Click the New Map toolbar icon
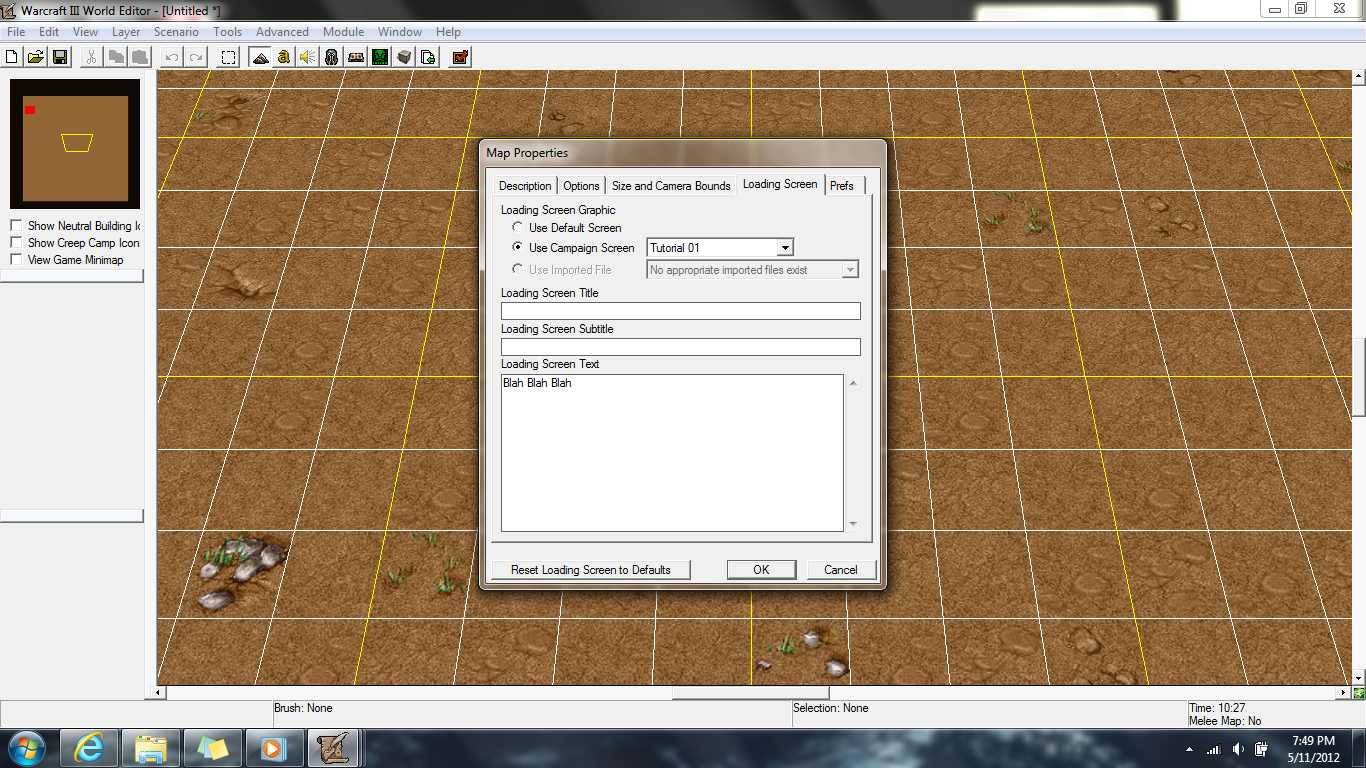Viewport: 1366px width, 768px height. [x=13, y=57]
